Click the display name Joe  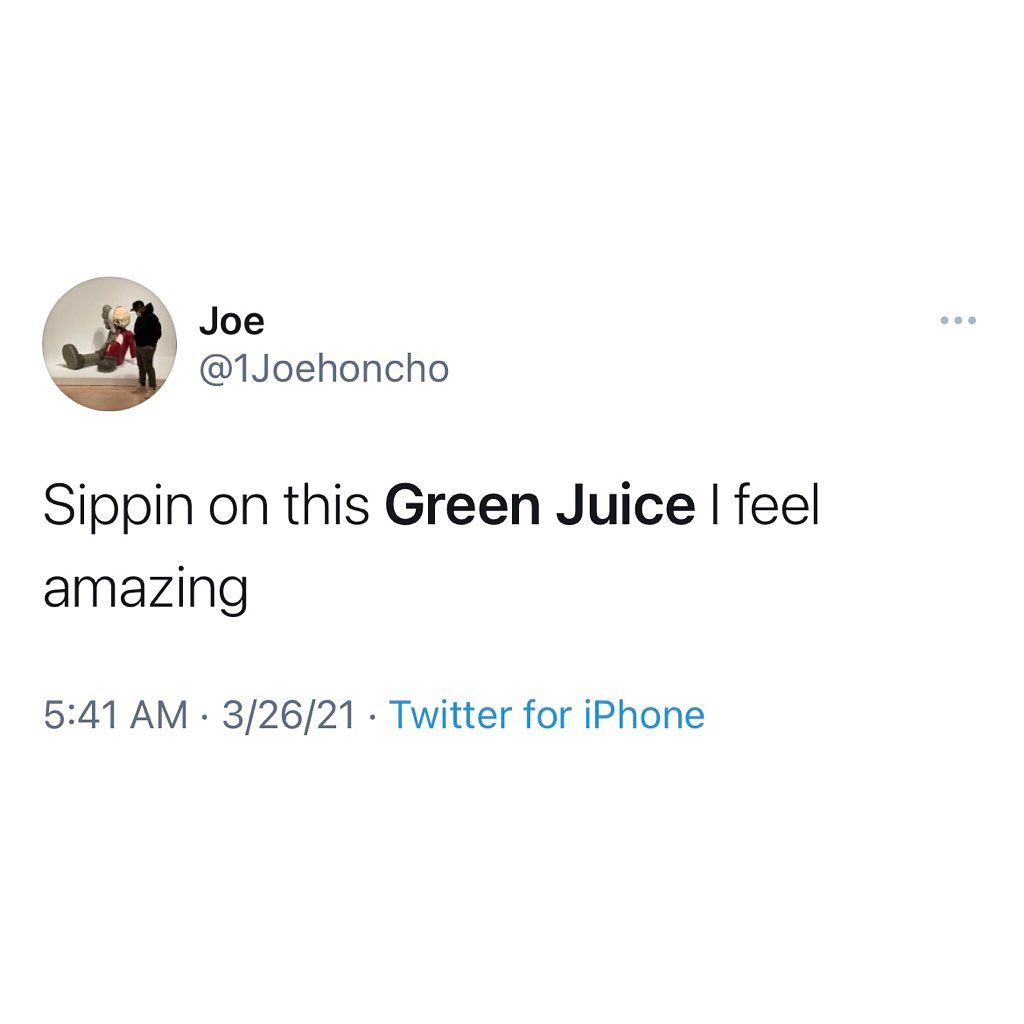click(x=232, y=321)
